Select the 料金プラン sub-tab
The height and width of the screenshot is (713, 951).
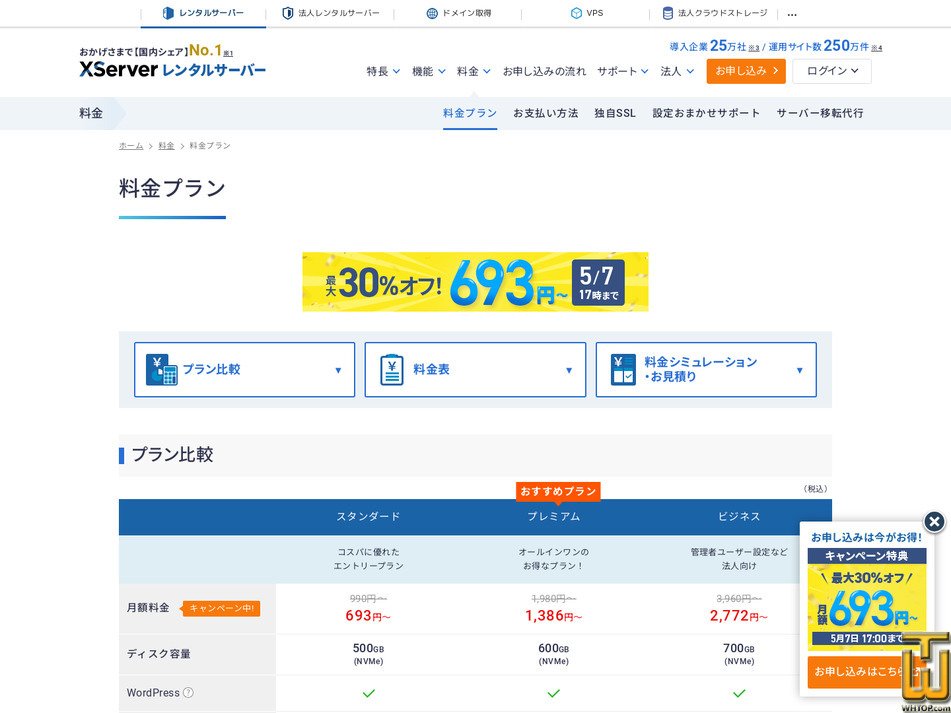(470, 113)
